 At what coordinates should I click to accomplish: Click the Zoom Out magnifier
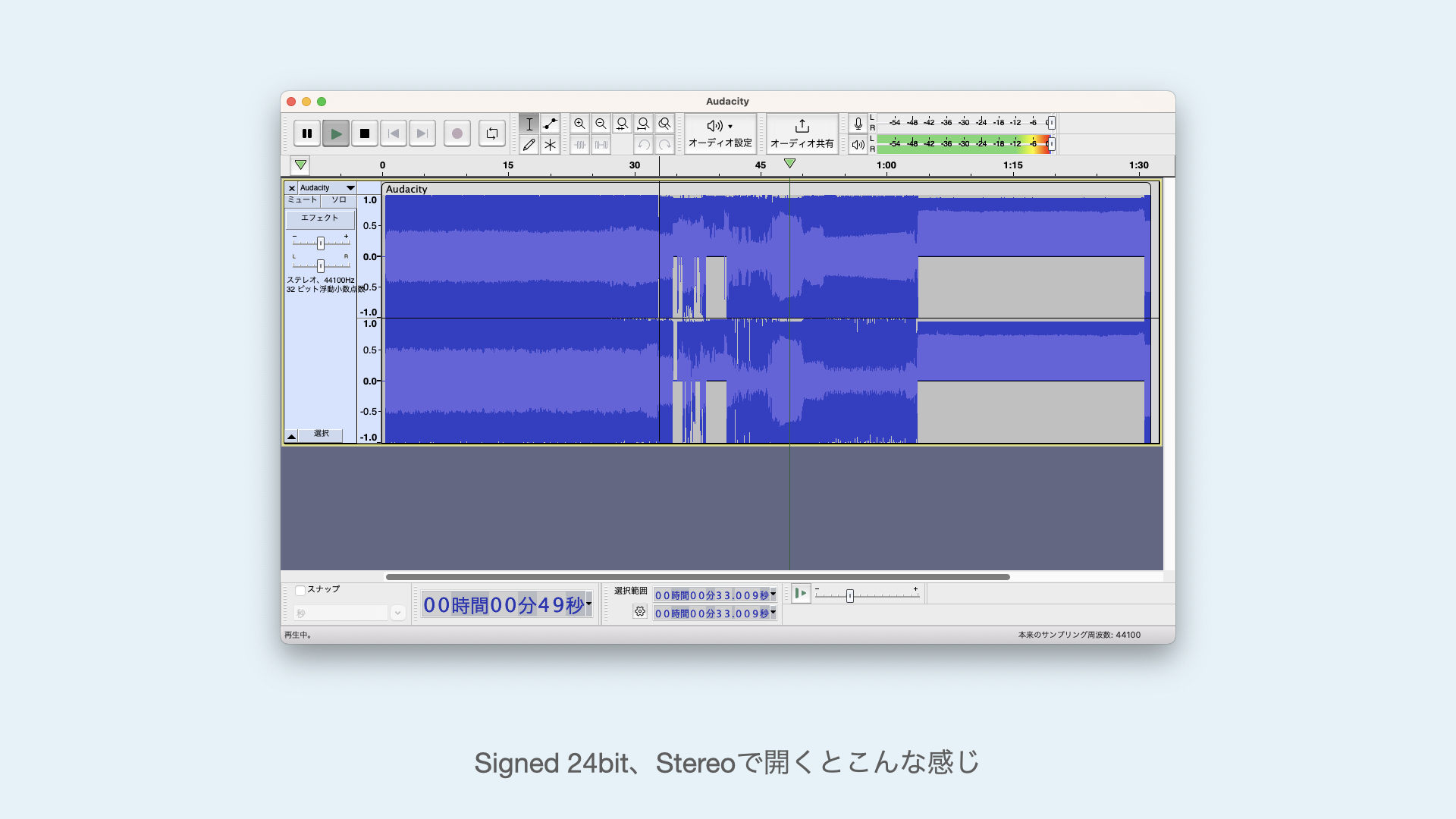tap(601, 124)
